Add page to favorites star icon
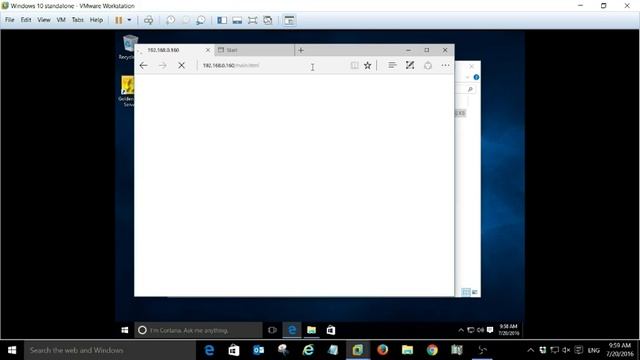Viewport: 640px width, 360px height. (368, 65)
